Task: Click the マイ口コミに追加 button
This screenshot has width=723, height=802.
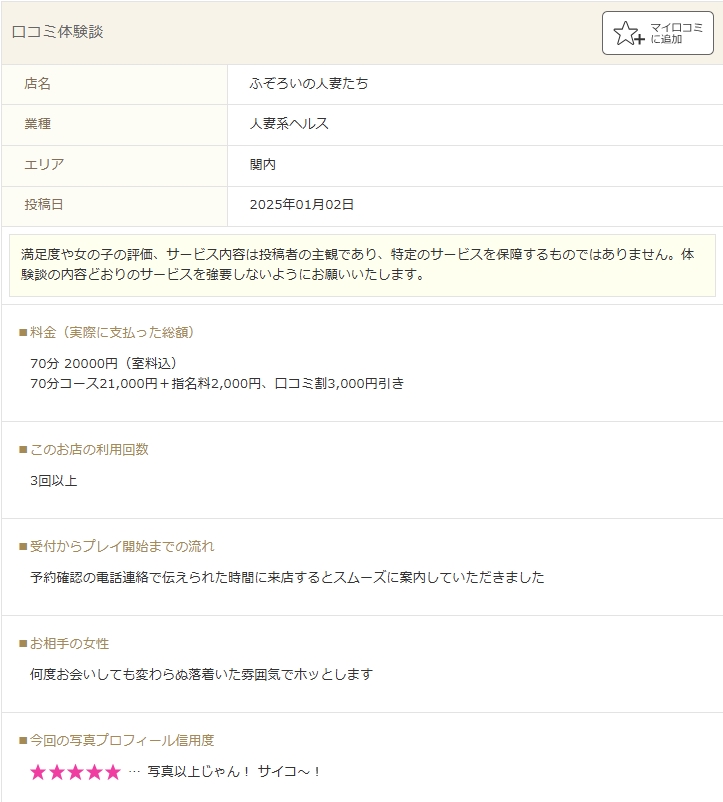Action: point(658,33)
